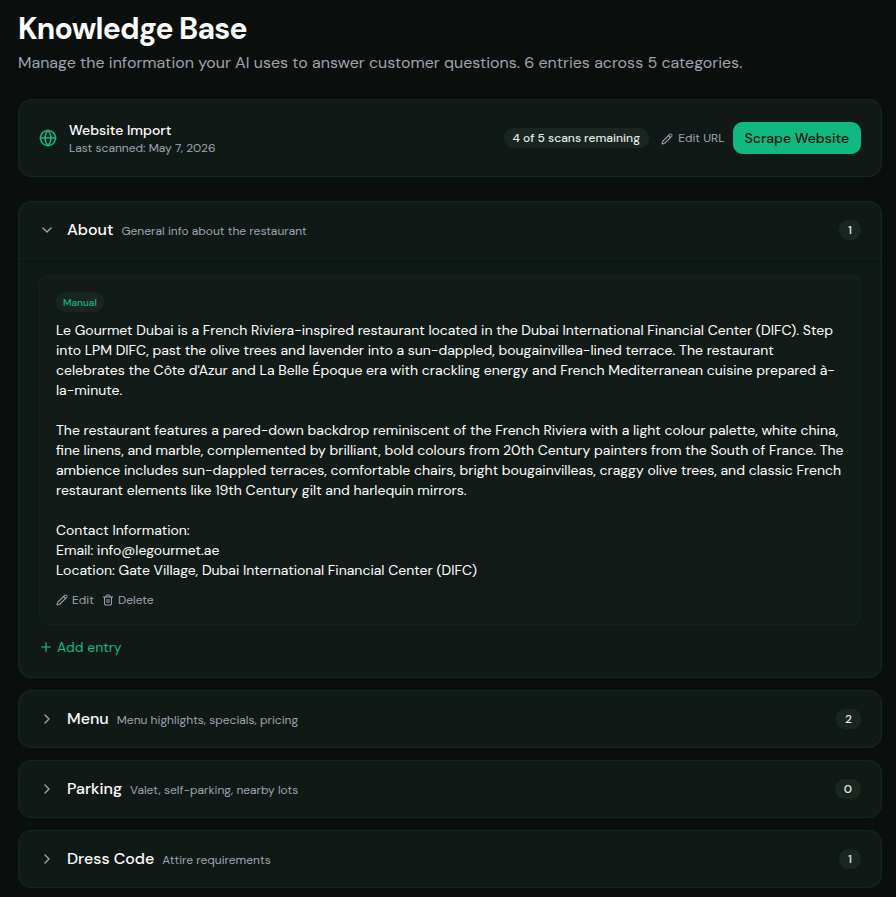Click the Menu count badge showing 2
The image size is (896, 897).
pos(849,719)
